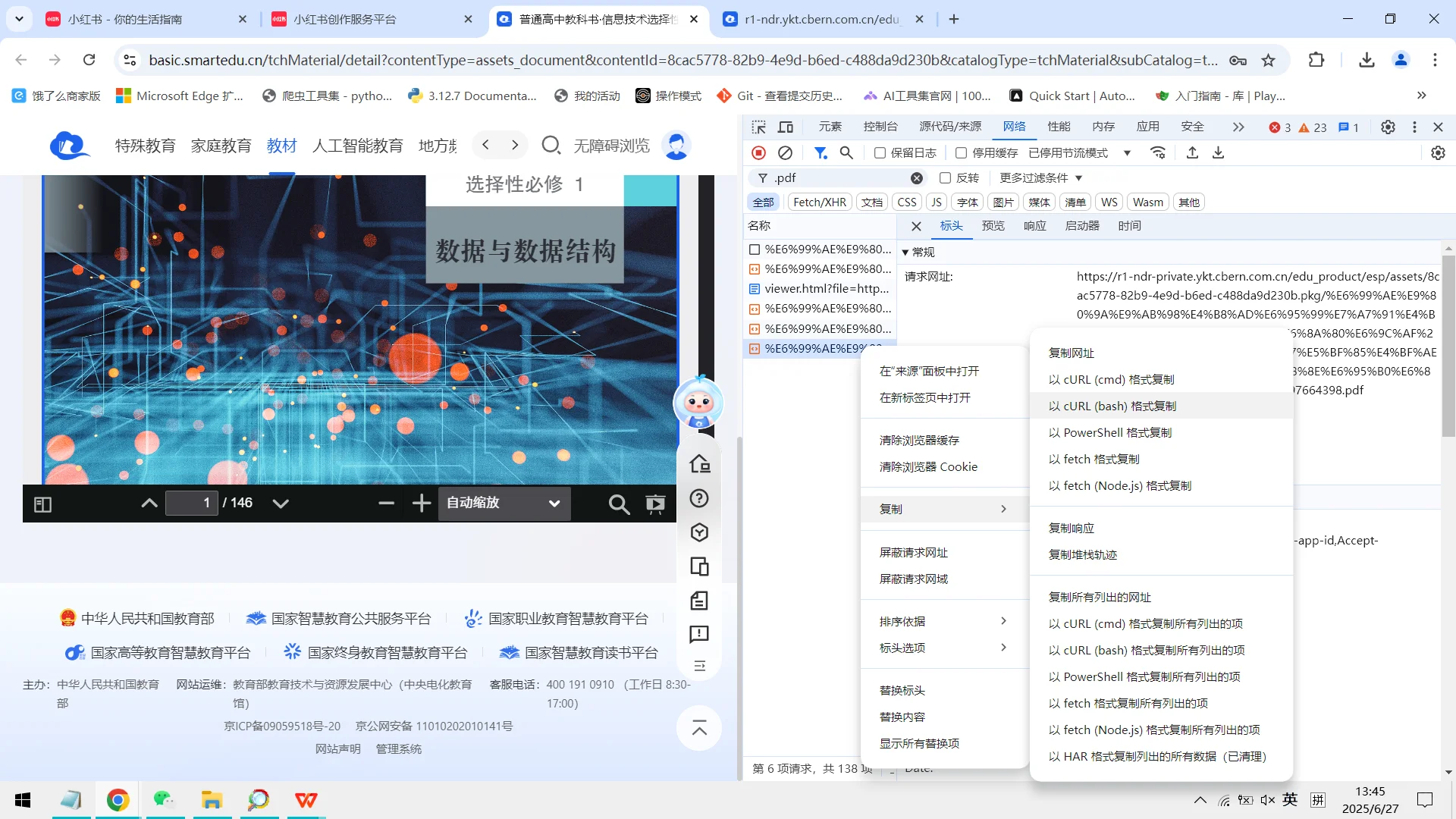Import HAR file upload icon

[1192, 153]
